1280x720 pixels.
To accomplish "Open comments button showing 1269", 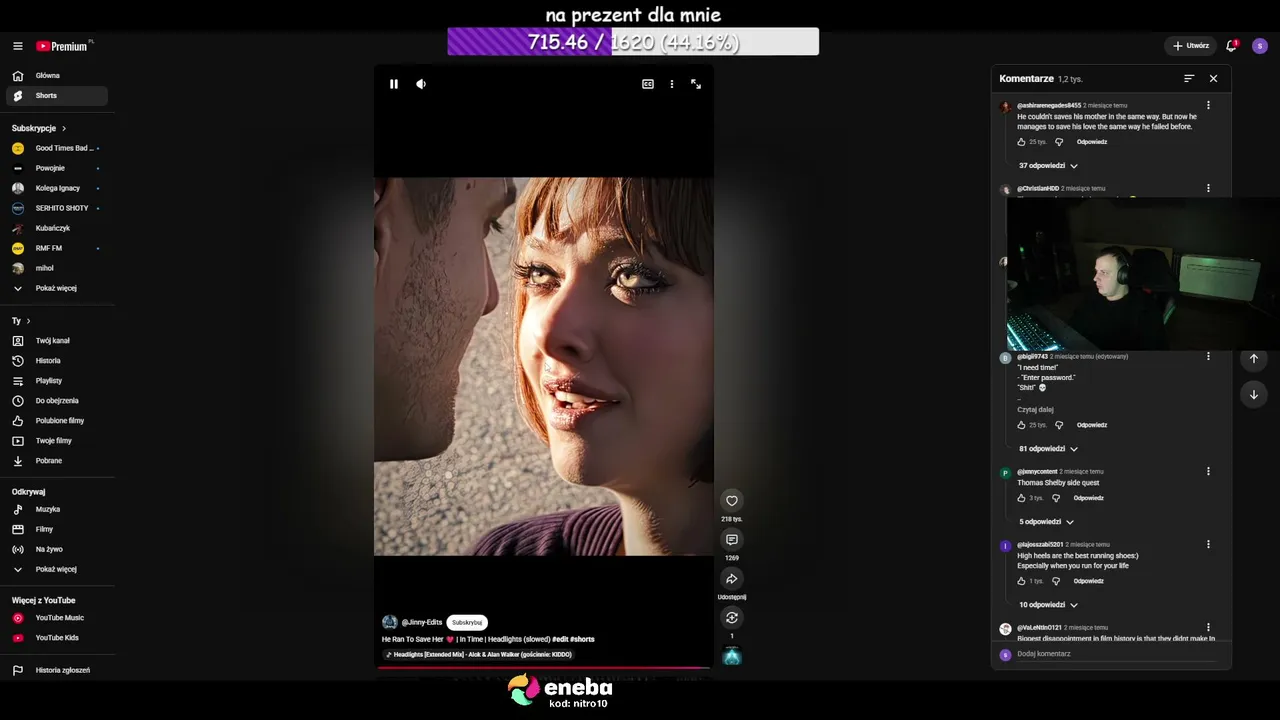I will (732, 540).
